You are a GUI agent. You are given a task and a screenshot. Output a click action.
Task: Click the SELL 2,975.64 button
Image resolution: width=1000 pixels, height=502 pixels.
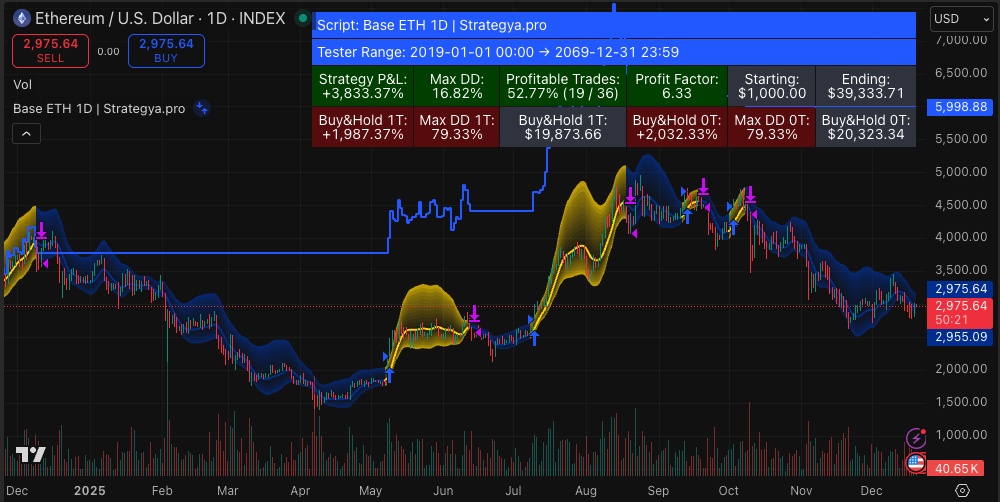50,50
